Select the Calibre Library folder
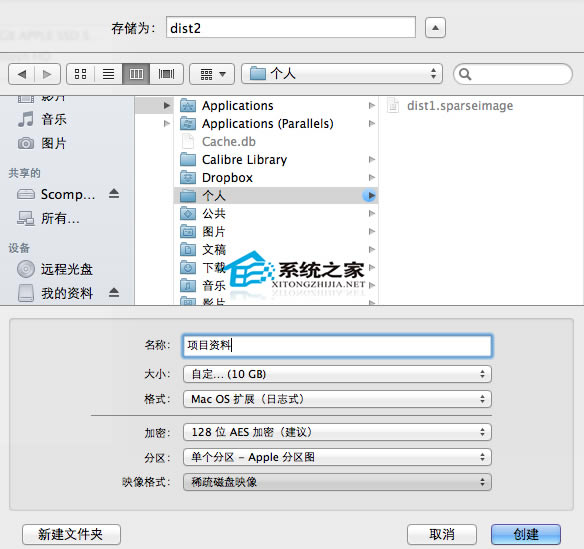This screenshot has height=549, width=584. [x=276, y=160]
